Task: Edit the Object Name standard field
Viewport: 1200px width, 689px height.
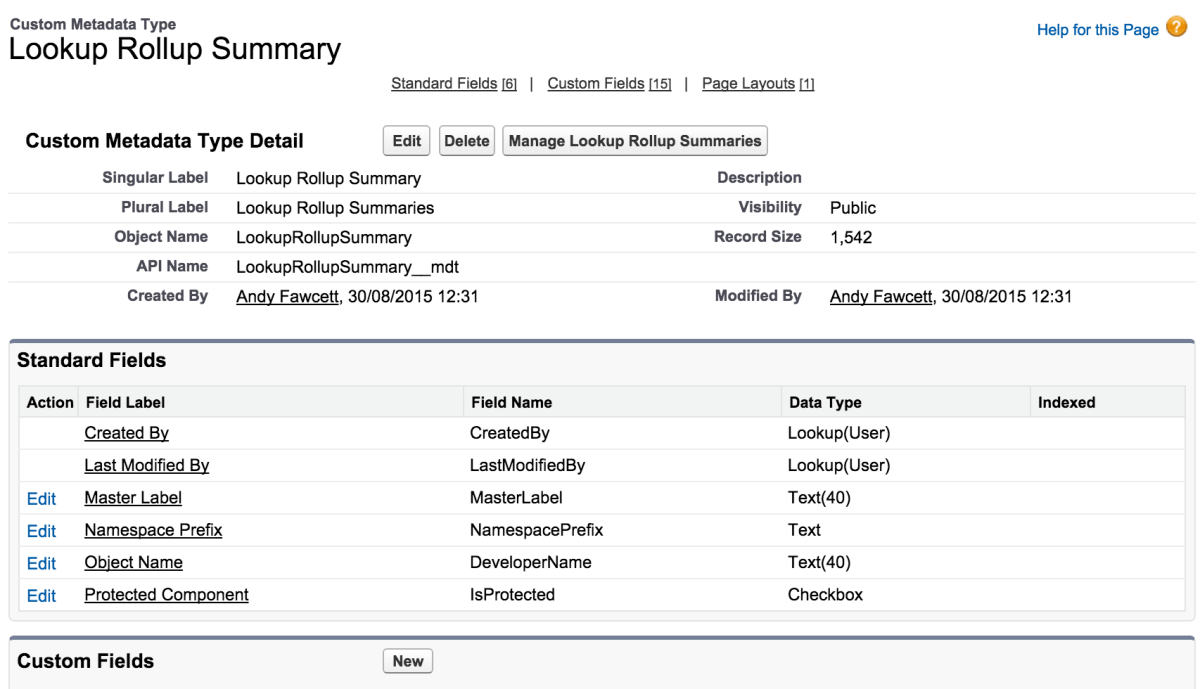Action: (41, 563)
